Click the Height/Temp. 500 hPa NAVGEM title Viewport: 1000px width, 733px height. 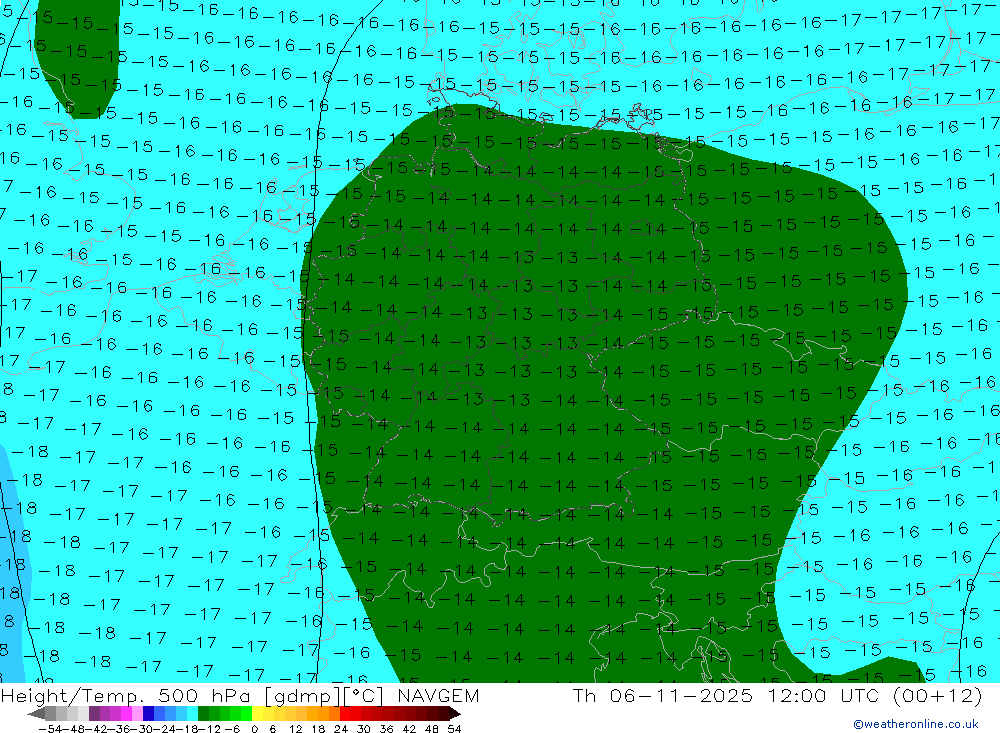(240, 696)
